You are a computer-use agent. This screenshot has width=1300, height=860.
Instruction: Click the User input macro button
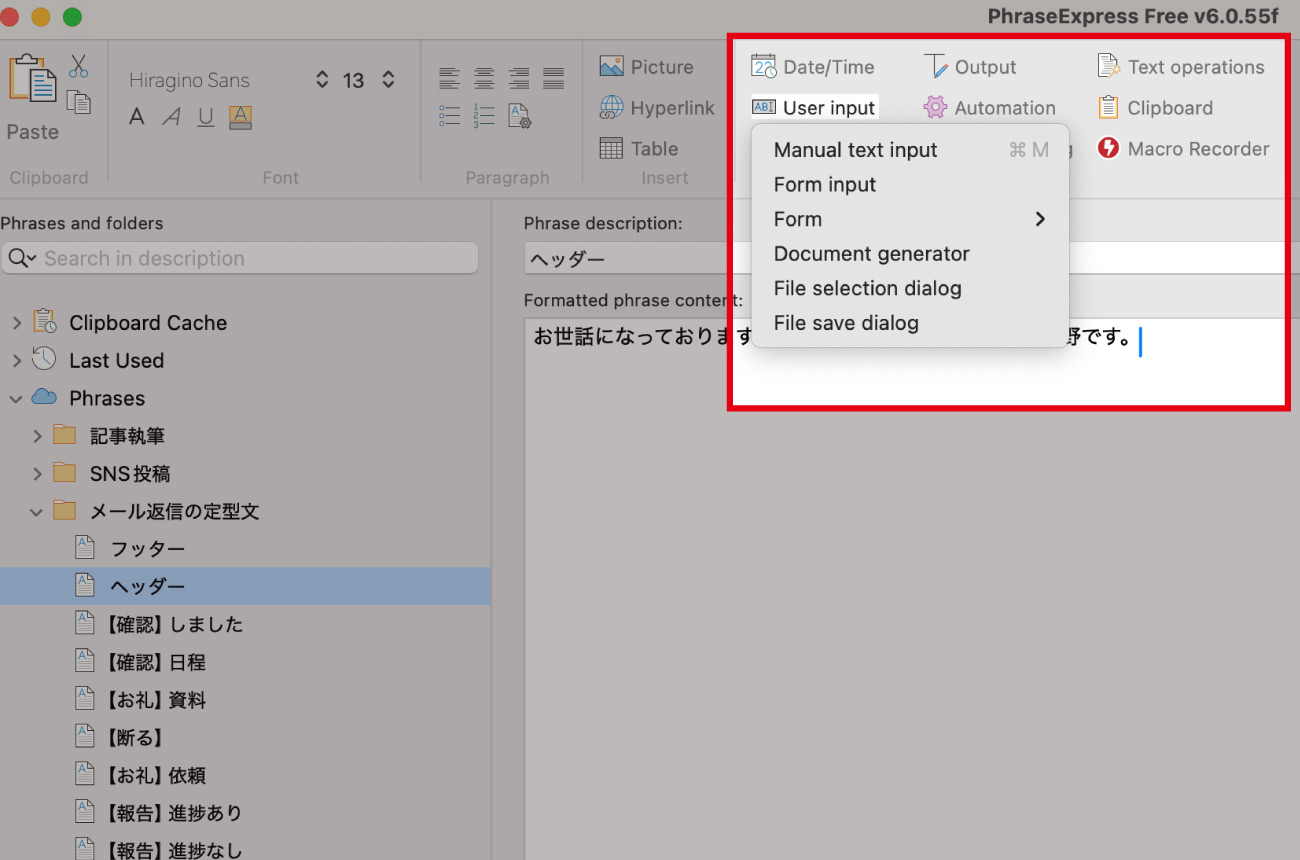815,108
